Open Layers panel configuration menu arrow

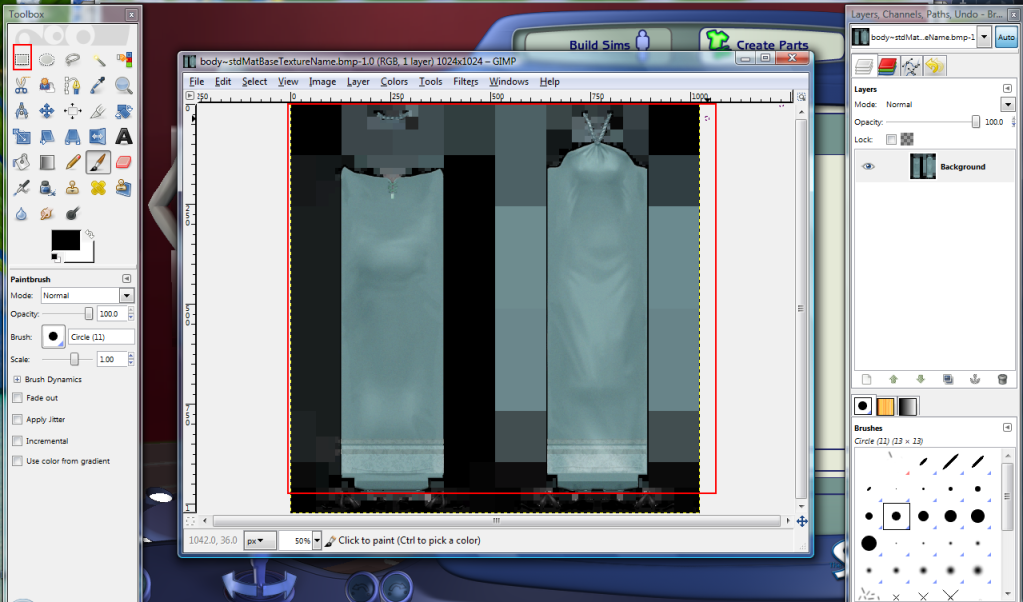1008,89
